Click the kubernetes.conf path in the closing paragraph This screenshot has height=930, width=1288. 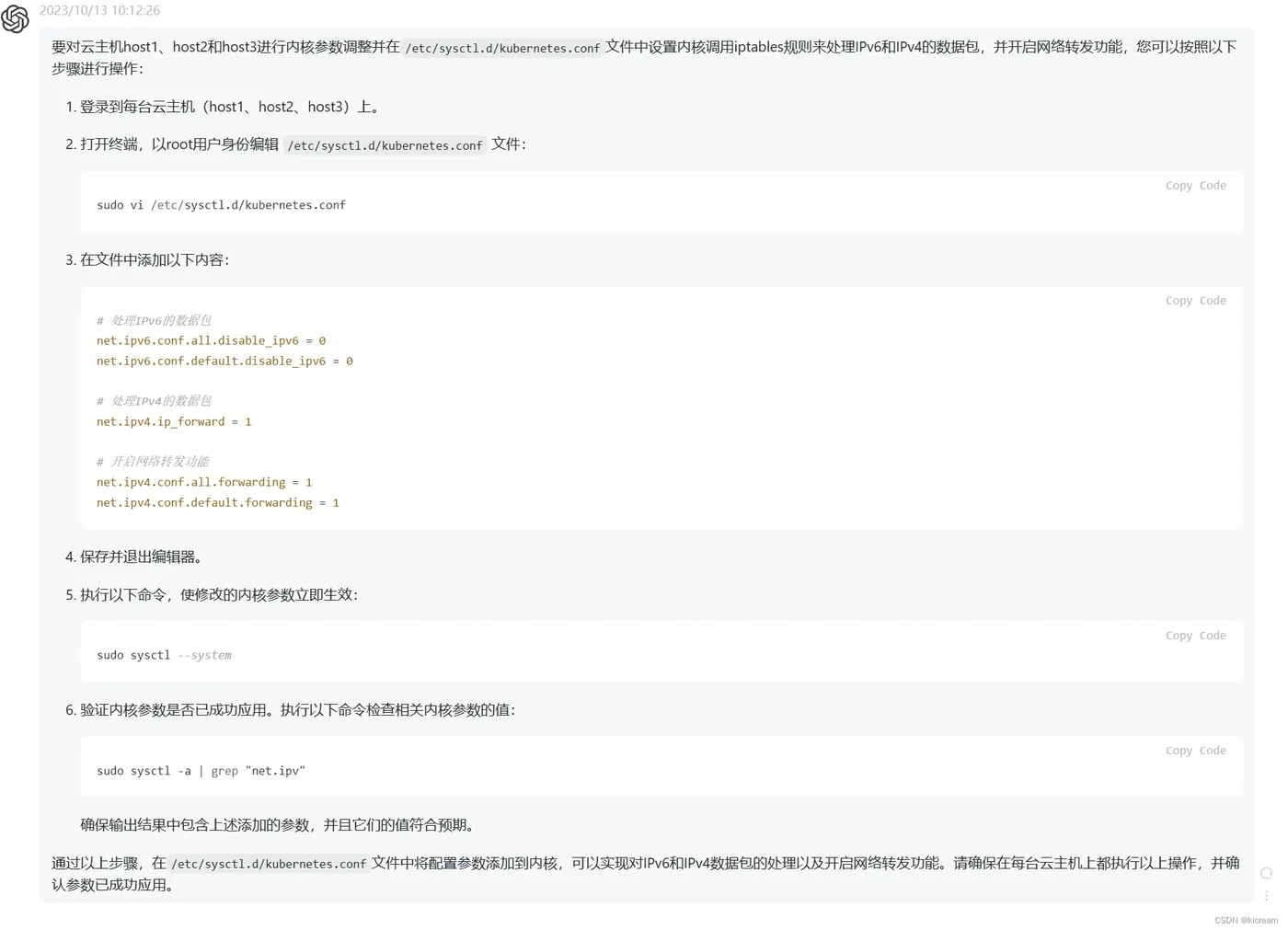coord(269,864)
